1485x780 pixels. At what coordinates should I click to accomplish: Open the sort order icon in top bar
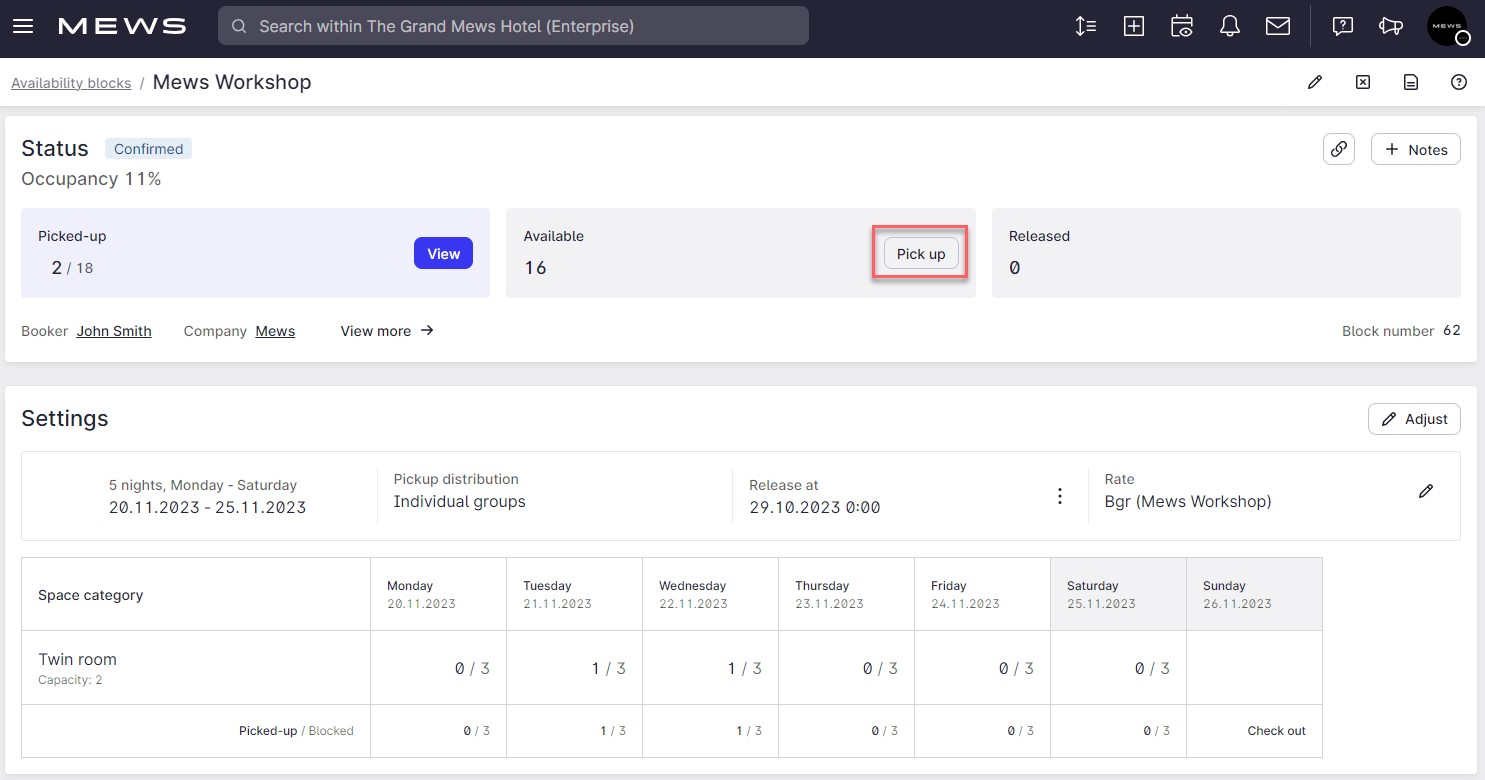[1085, 26]
